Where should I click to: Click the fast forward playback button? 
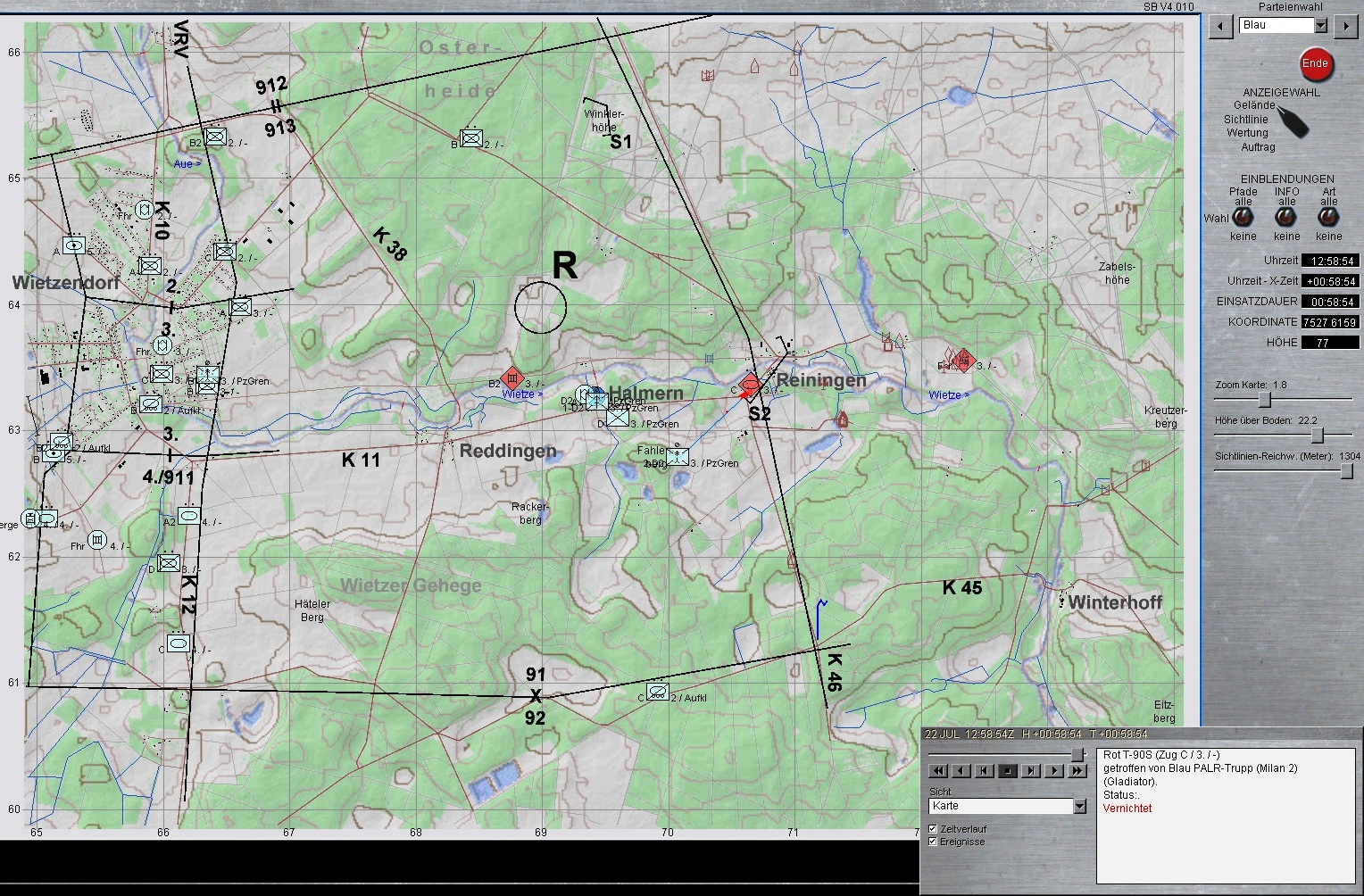[x=1077, y=771]
